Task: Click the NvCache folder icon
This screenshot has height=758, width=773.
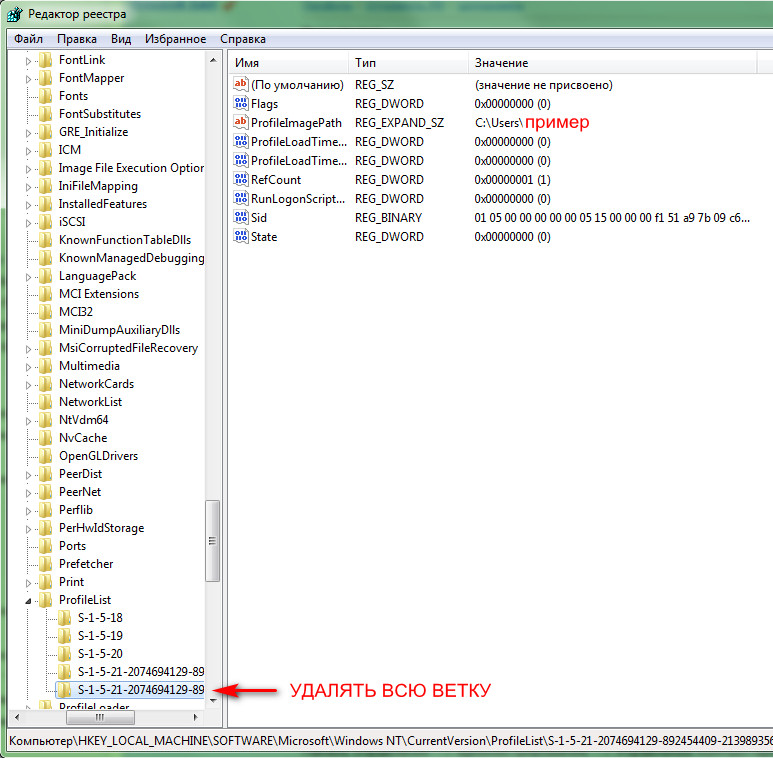Action: coord(45,438)
